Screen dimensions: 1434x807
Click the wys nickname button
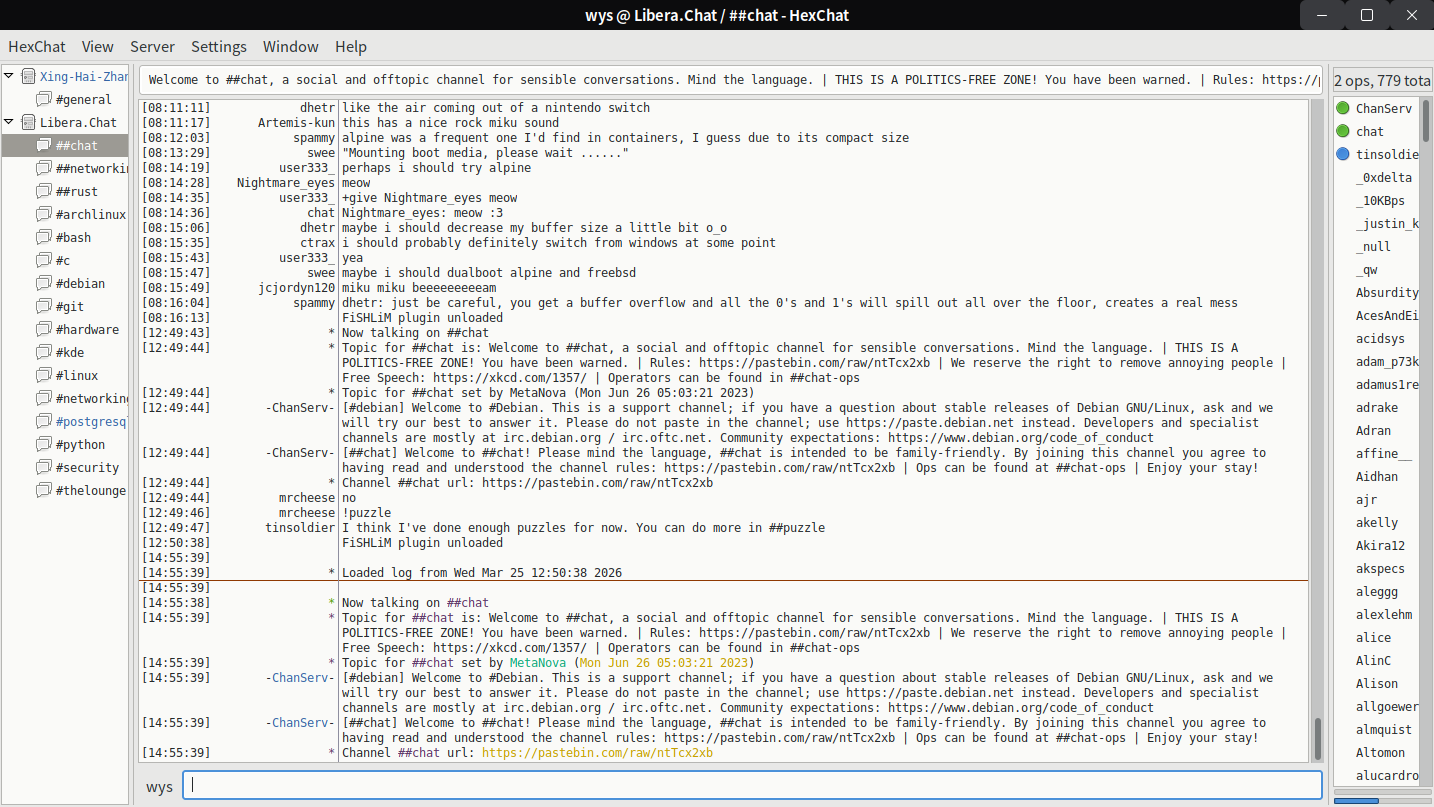point(160,786)
